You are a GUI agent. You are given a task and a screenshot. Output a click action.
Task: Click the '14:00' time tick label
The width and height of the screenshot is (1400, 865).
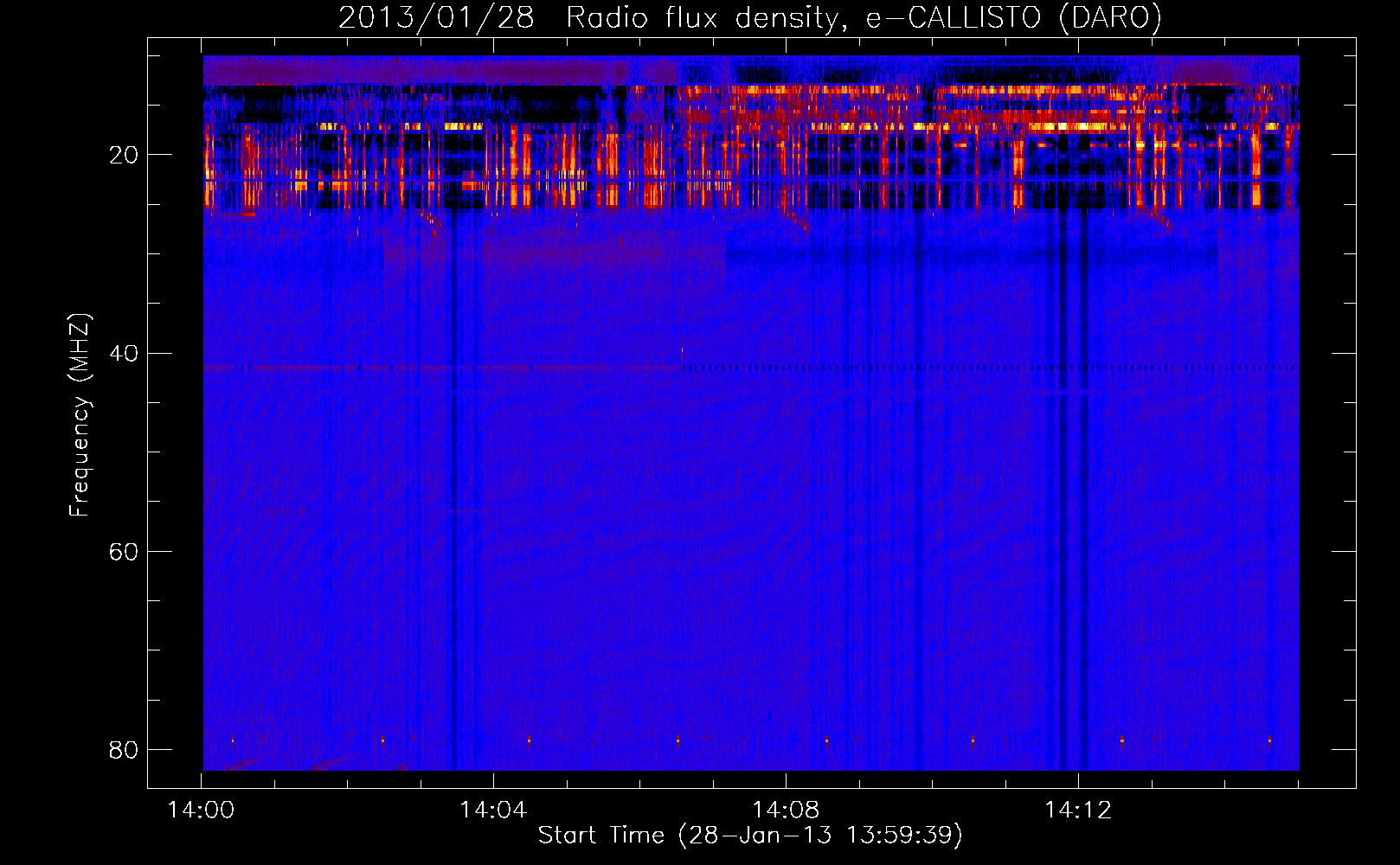click(x=201, y=811)
